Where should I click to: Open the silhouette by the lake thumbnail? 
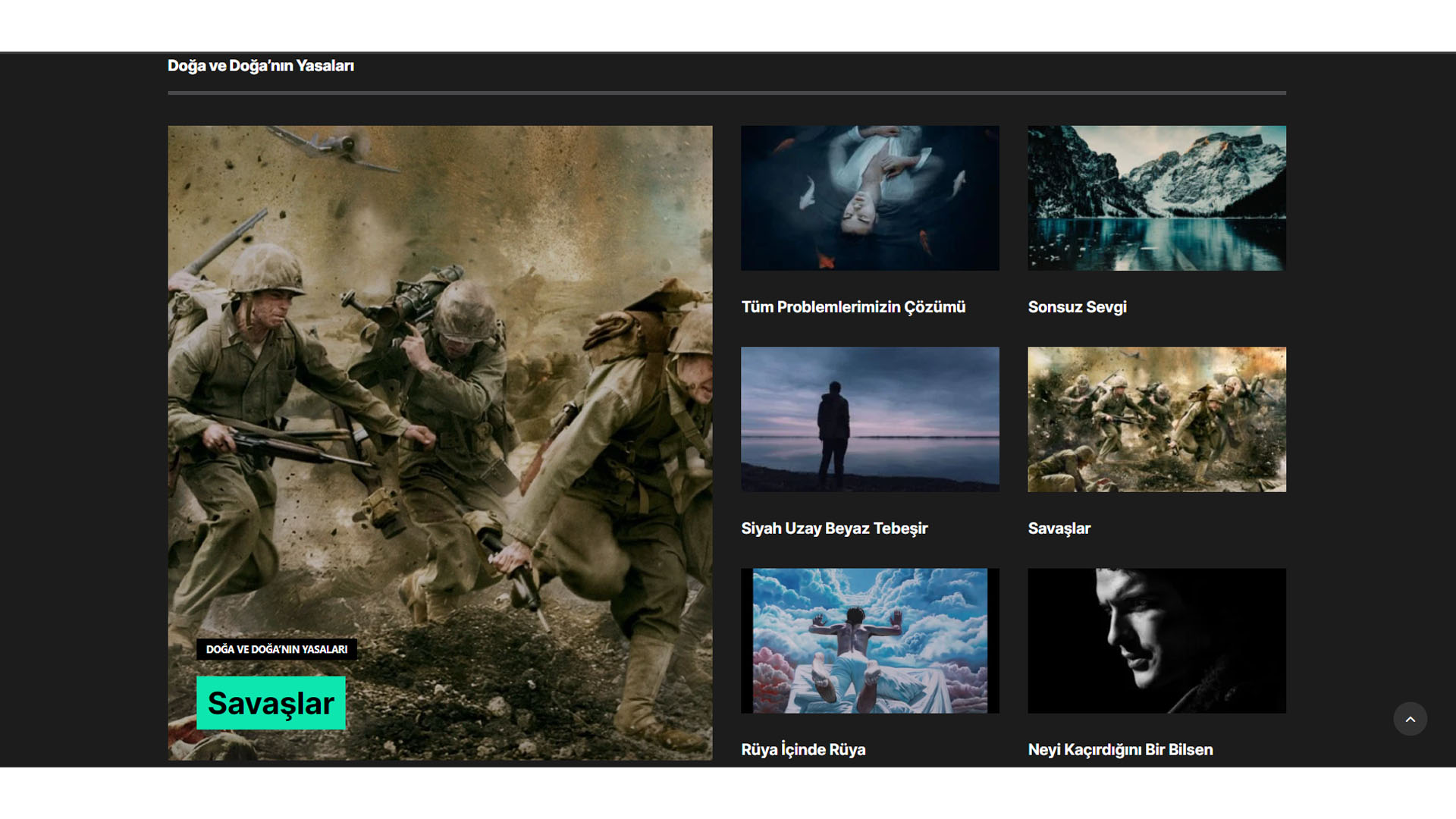click(x=870, y=419)
